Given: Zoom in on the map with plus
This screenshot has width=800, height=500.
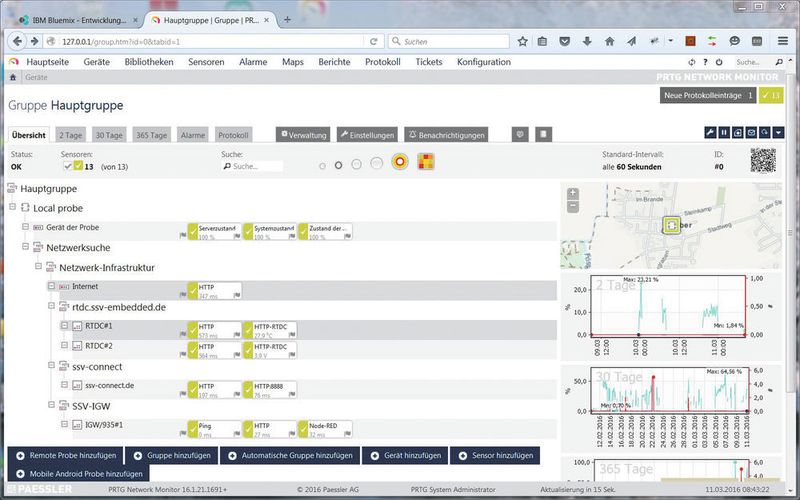Looking at the screenshot, I should coord(572,193).
